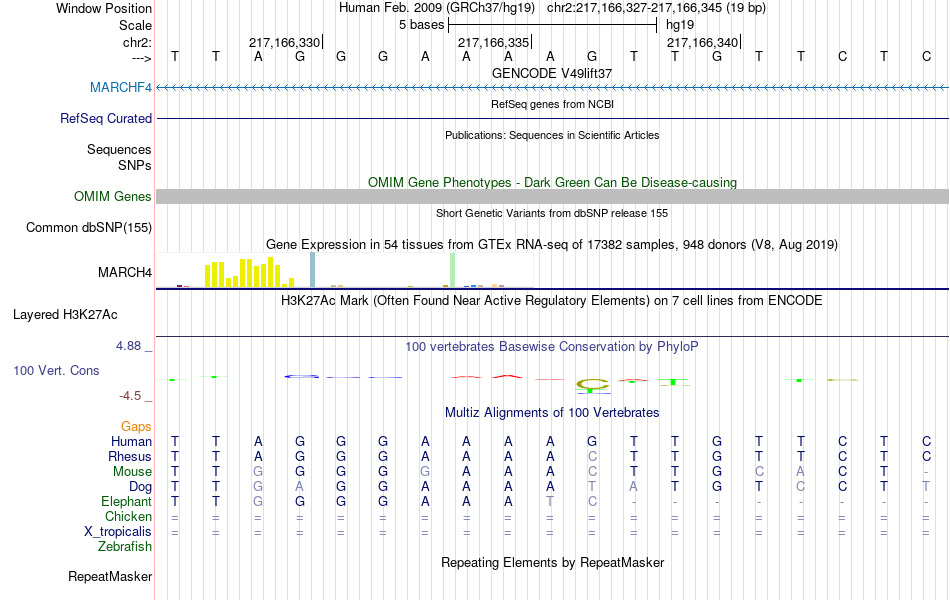Click the OMIM Genes track label
Viewport: 950px width, 600px height.
tap(112, 196)
